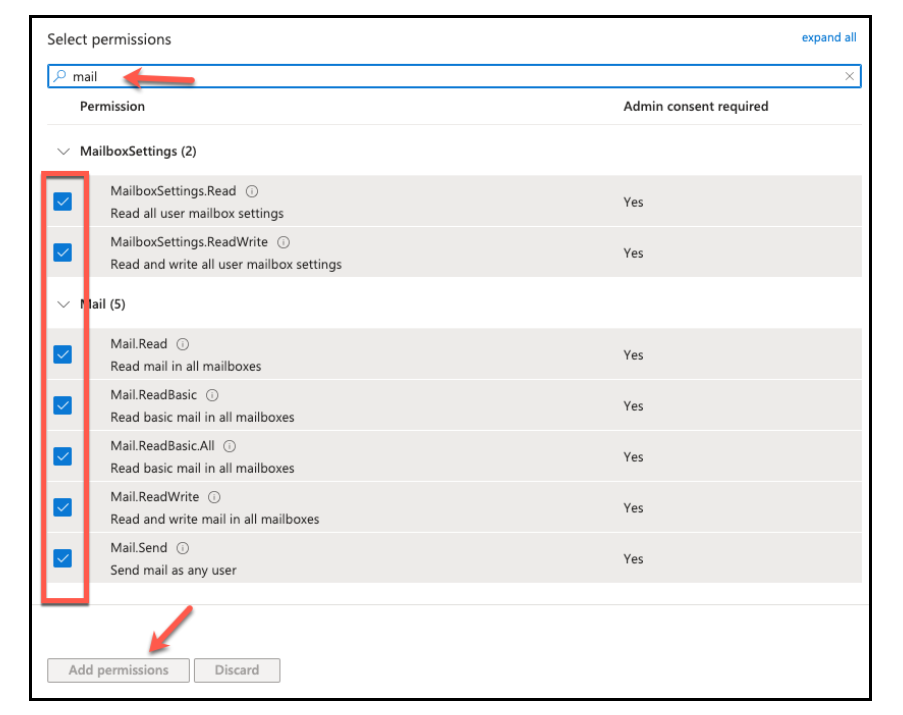
Task: Click the Admin consent required column header
Action: (x=696, y=107)
